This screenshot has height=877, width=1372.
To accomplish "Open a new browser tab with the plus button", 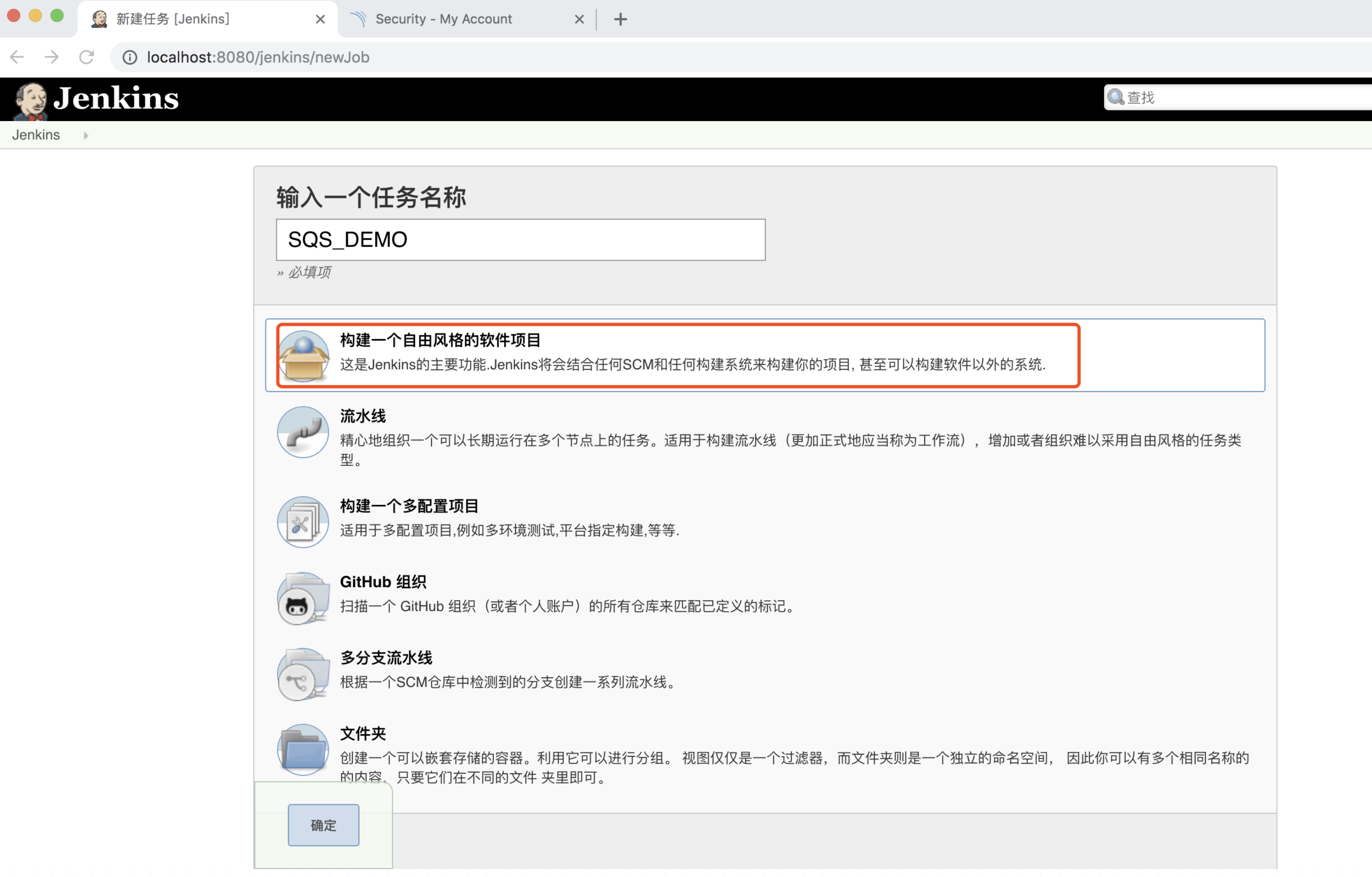I will (620, 19).
